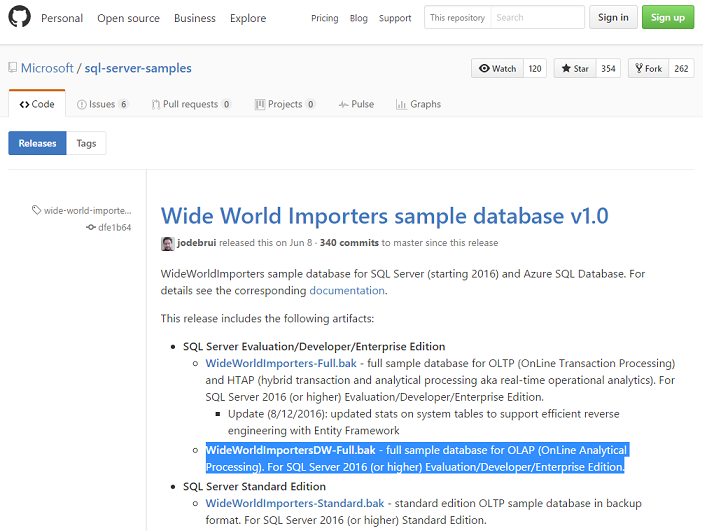Click the green Sign up button
The height and width of the screenshot is (531, 703).
tap(668, 17)
